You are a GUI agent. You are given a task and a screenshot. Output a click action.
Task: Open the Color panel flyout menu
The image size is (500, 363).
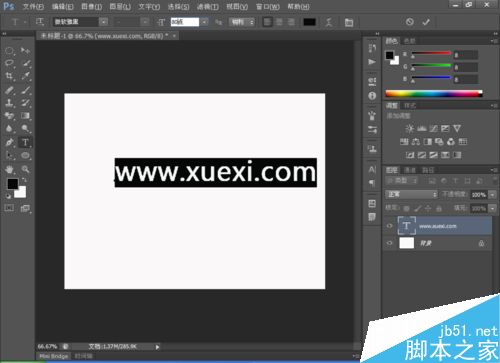(494, 41)
